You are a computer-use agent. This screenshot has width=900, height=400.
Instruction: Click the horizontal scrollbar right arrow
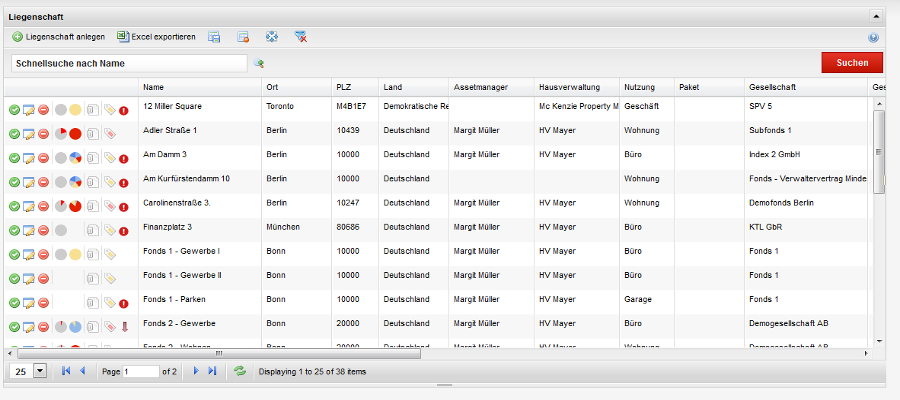pos(867,354)
